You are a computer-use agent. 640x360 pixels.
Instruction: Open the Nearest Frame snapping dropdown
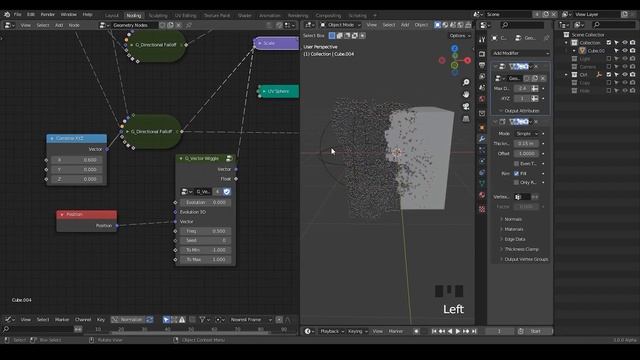coord(251,320)
